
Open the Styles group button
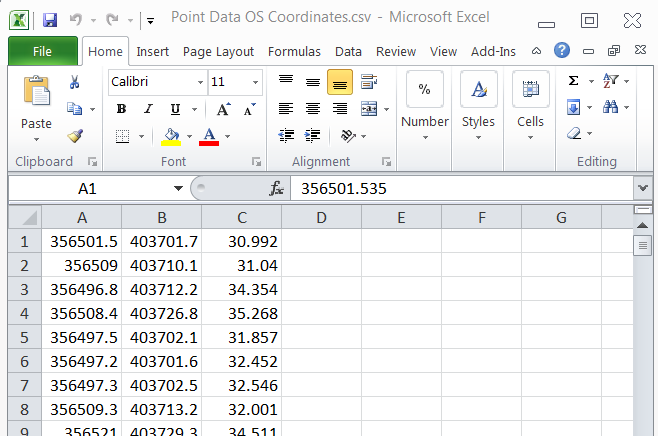coord(478,106)
